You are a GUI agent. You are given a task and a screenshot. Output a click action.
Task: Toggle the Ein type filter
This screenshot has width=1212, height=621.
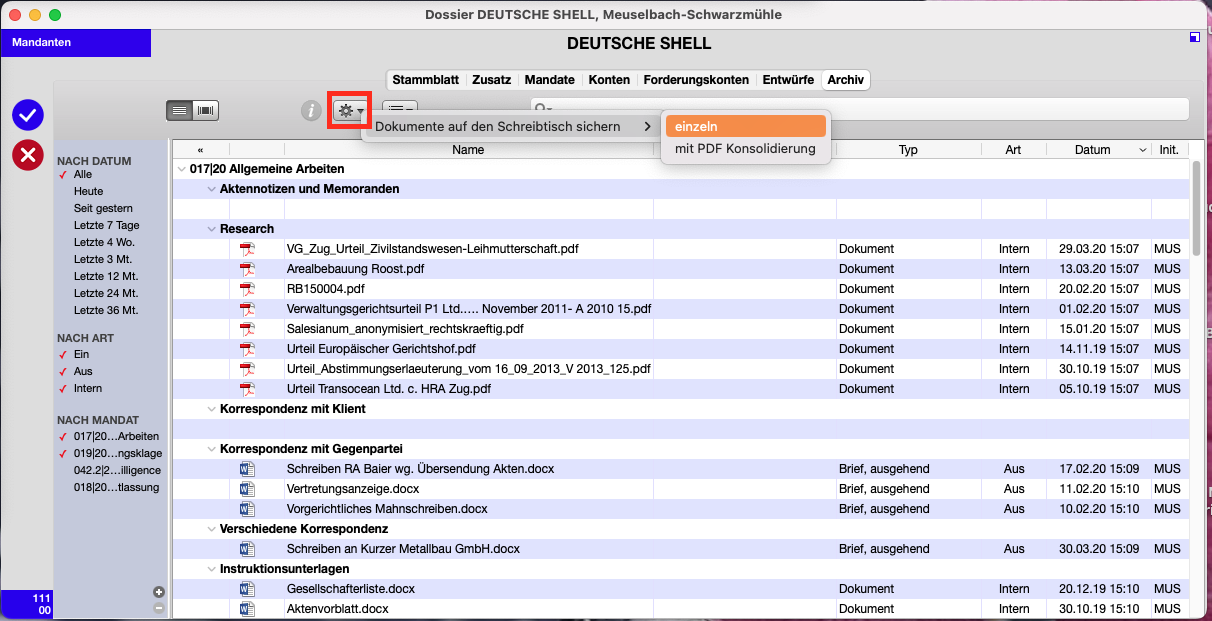pos(80,354)
